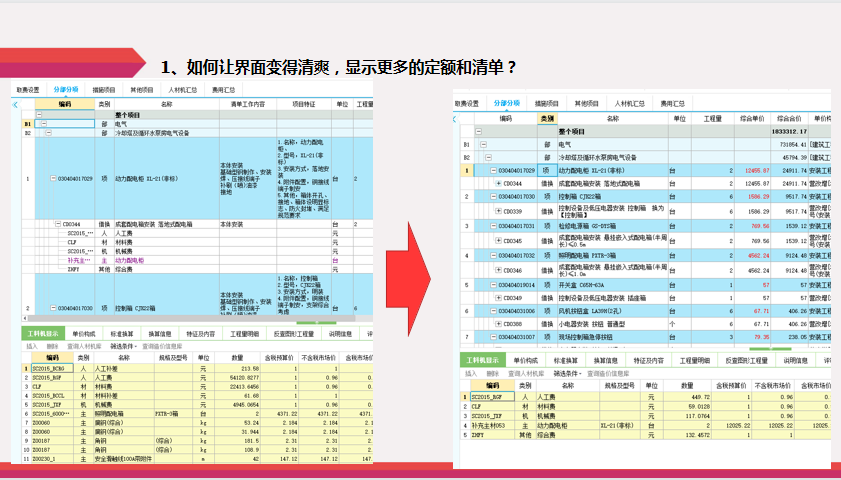Screen dimensions: 841x480
Task: Collapse 整个项目 root node in right screenshot
Action: click(x=478, y=131)
